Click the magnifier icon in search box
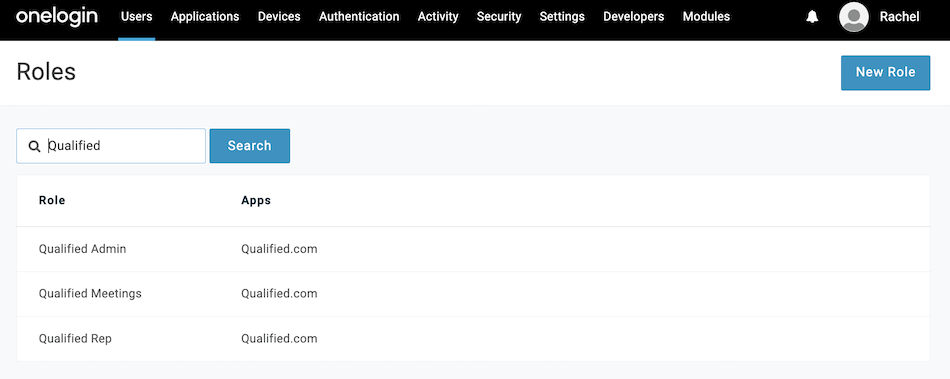The height and width of the screenshot is (379, 950). tap(35, 146)
